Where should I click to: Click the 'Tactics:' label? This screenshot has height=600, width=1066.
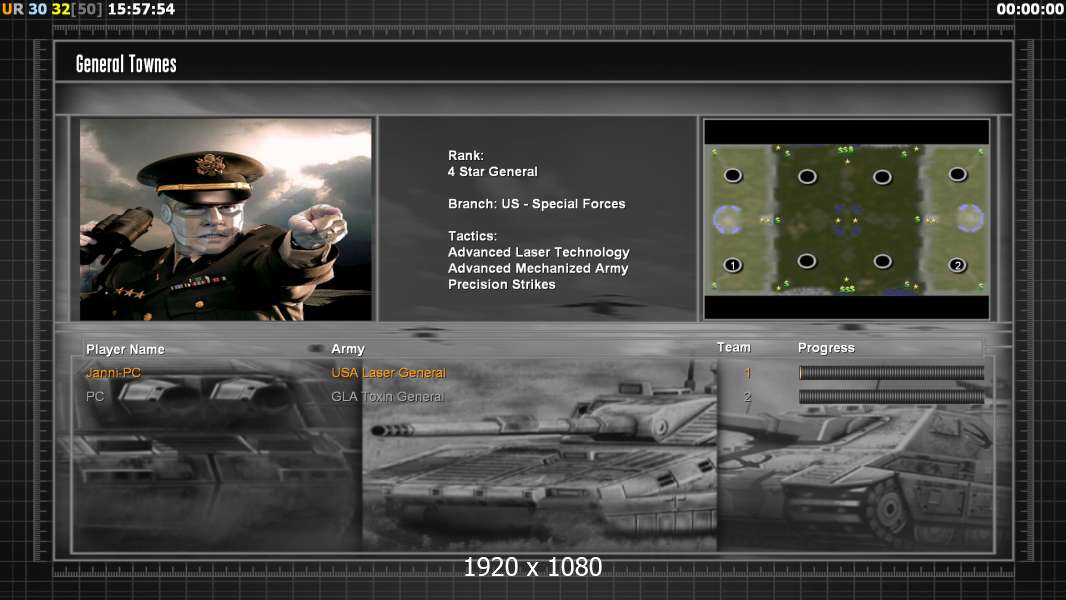(x=472, y=236)
